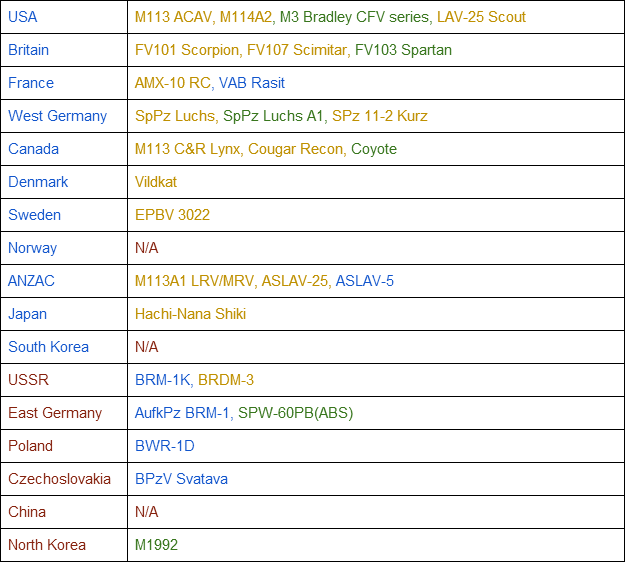Click the Sweden country cell
This screenshot has width=625, height=562.
tap(64, 215)
